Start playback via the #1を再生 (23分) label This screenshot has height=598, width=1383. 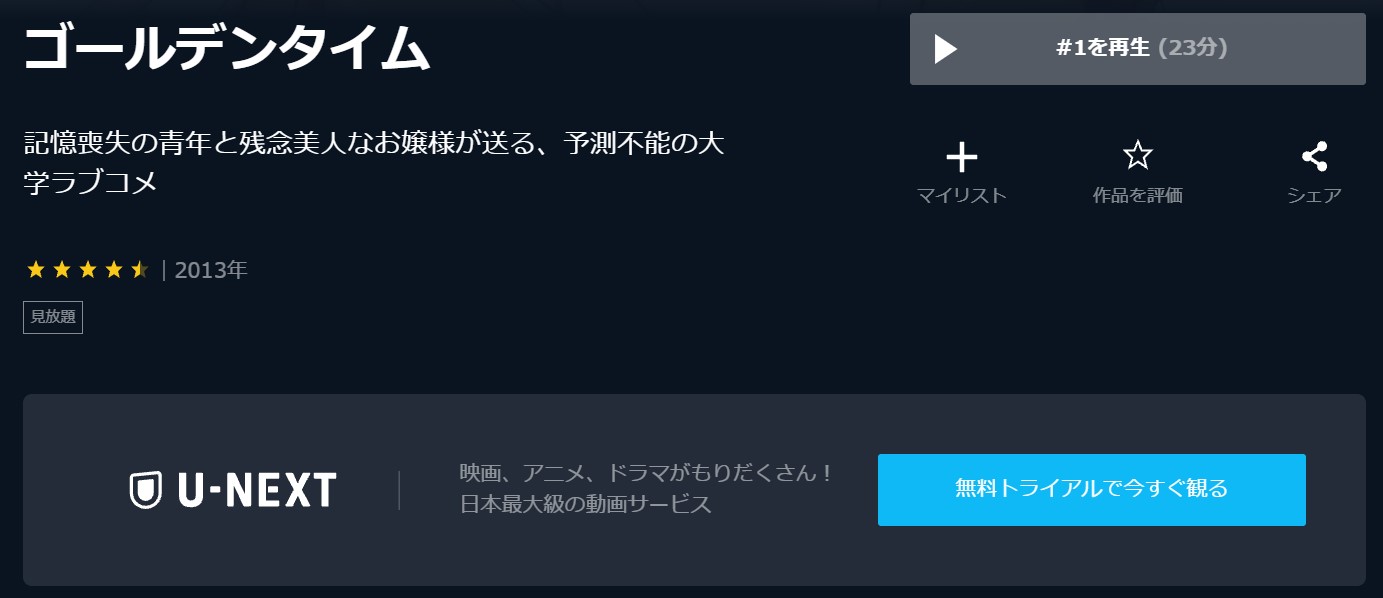[1142, 48]
